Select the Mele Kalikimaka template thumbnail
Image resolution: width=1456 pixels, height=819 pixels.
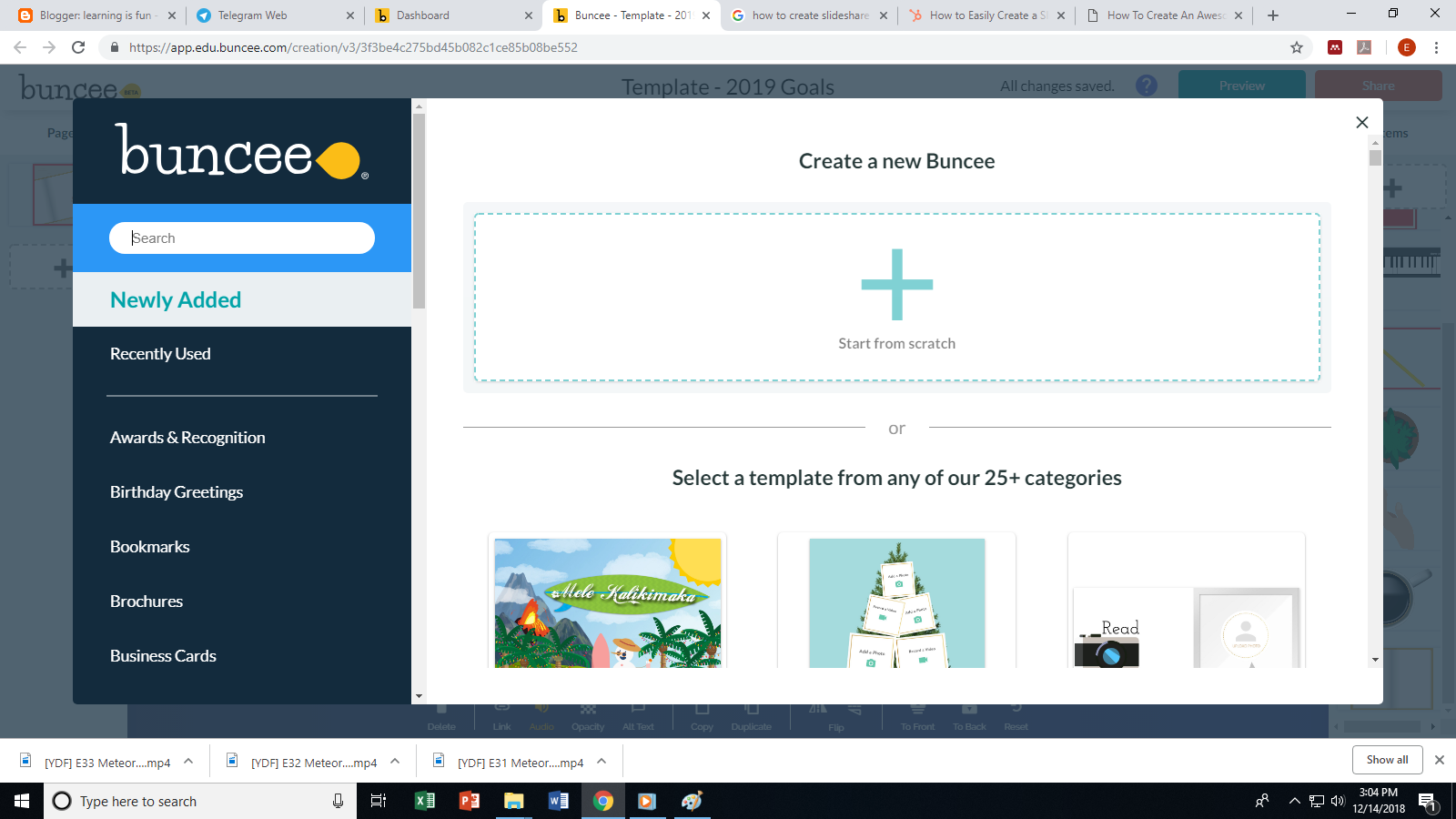(x=607, y=601)
